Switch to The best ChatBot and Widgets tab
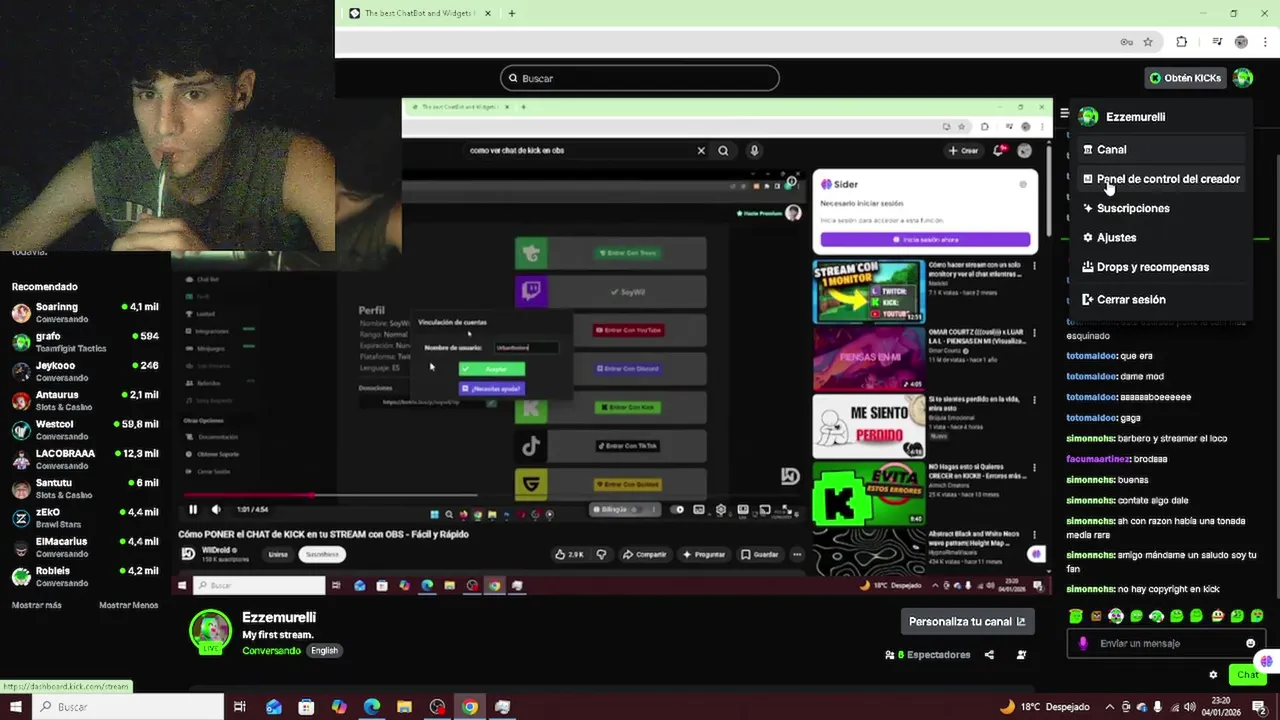The height and width of the screenshot is (720, 1280). (x=421, y=13)
